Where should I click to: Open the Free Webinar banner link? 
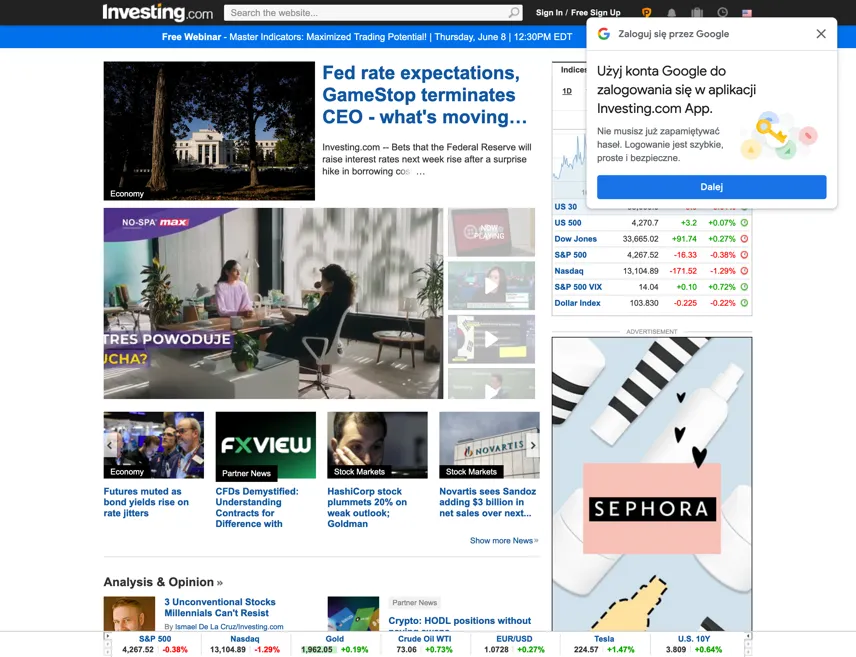tap(367, 37)
